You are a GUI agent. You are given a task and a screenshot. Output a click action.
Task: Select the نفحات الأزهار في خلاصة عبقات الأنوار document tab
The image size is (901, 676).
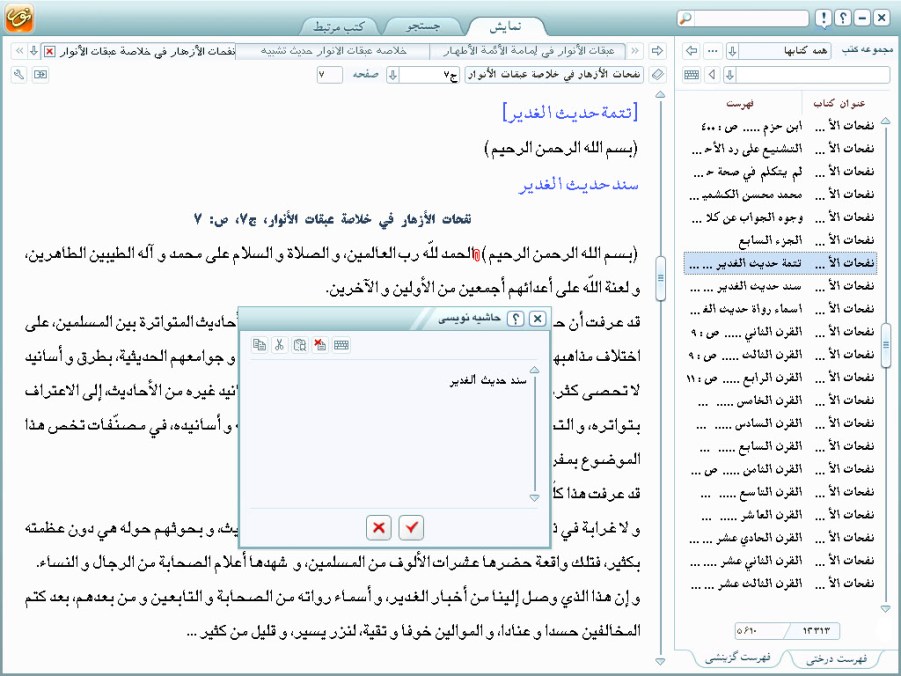pos(147,51)
